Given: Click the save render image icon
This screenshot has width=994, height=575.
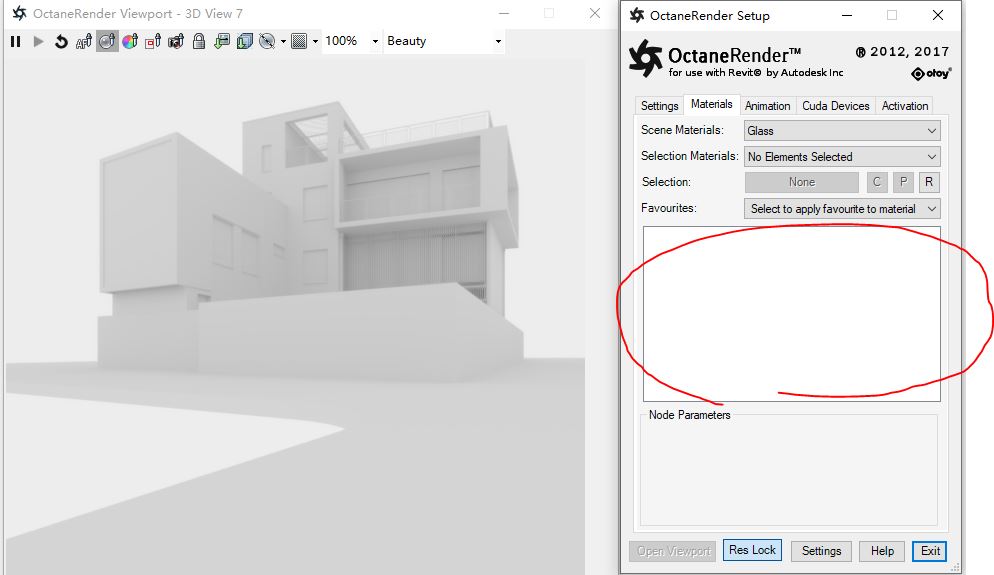Looking at the screenshot, I should (x=222, y=42).
